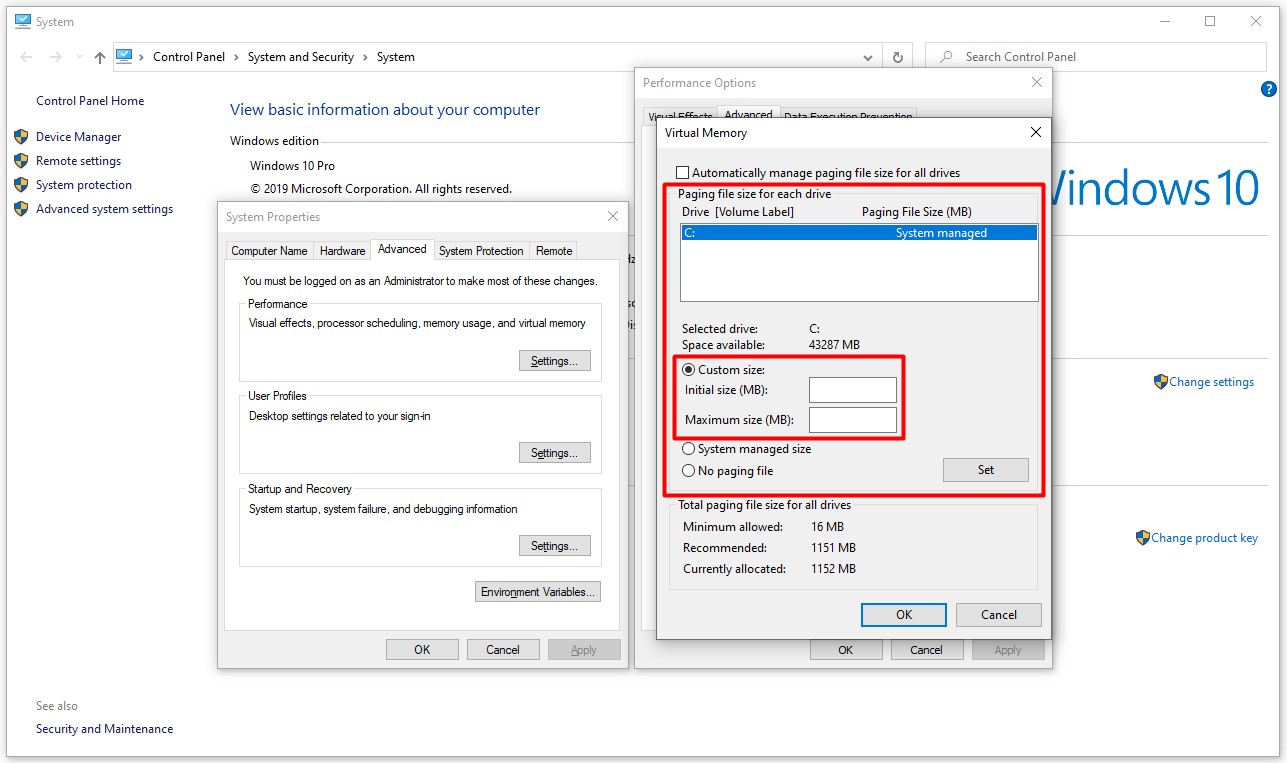The height and width of the screenshot is (763, 1287).
Task: Enable automatic paging file management for all drives
Action: [683, 173]
